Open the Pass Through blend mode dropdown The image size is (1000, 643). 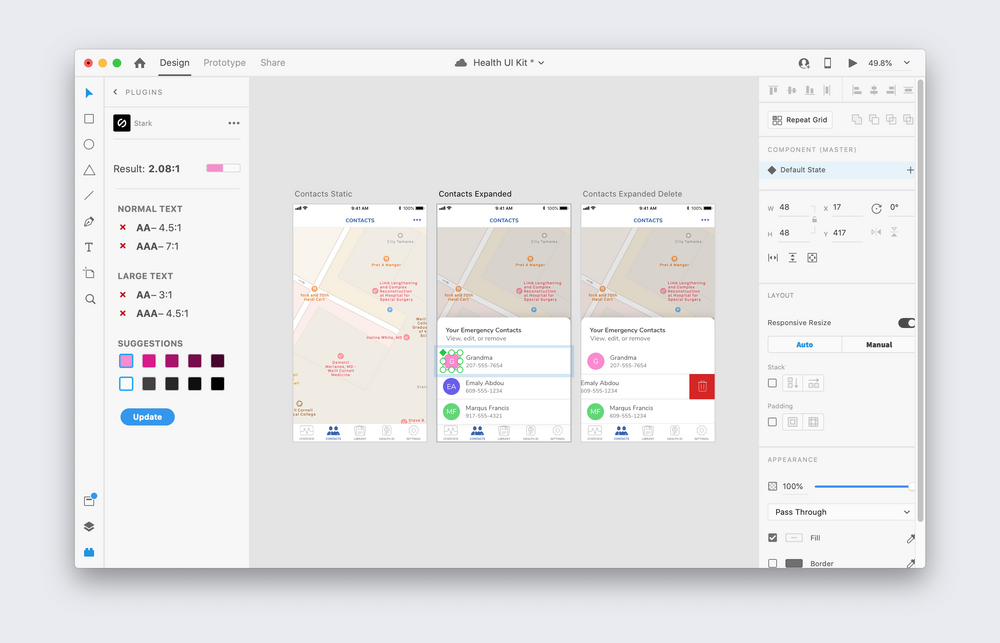point(840,511)
